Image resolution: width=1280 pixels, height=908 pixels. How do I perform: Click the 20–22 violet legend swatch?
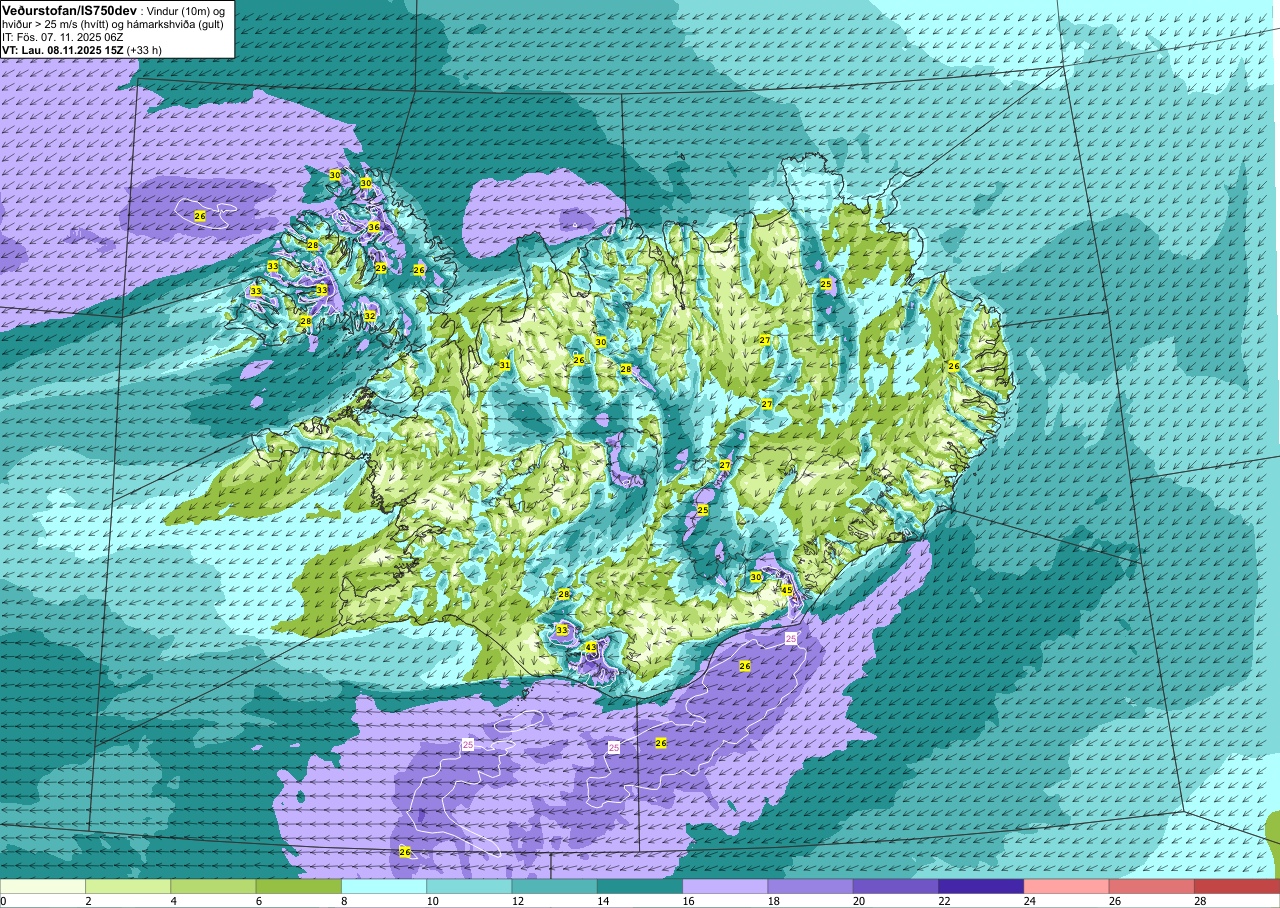896,886
